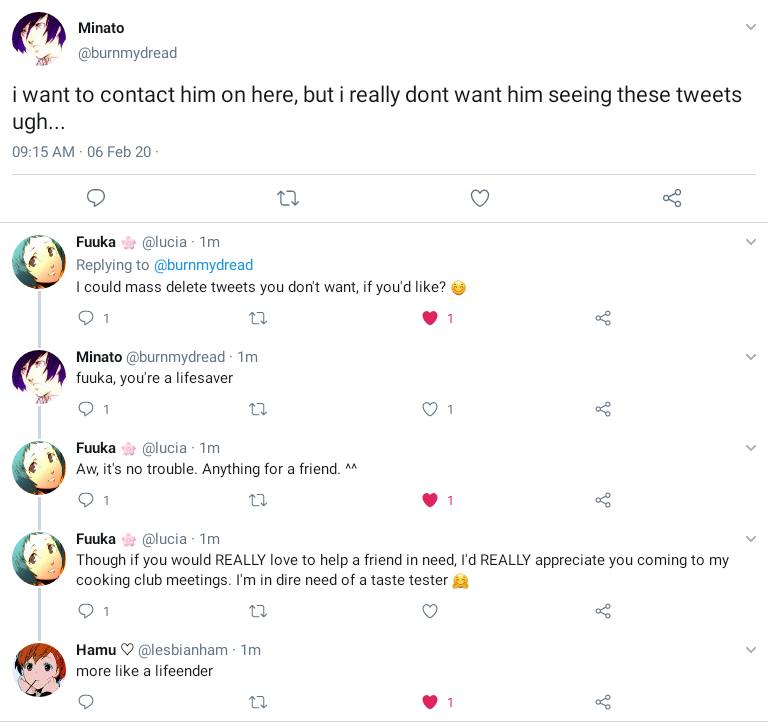This screenshot has width=768, height=728.
Task: Like Minato's main tweet
Action: pyautogui.click(x=480, y=198)
